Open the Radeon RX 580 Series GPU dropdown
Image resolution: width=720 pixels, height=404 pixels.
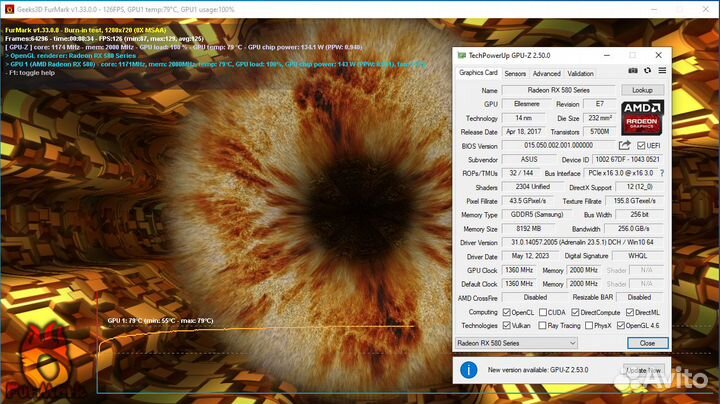click(x=517, y=343)
